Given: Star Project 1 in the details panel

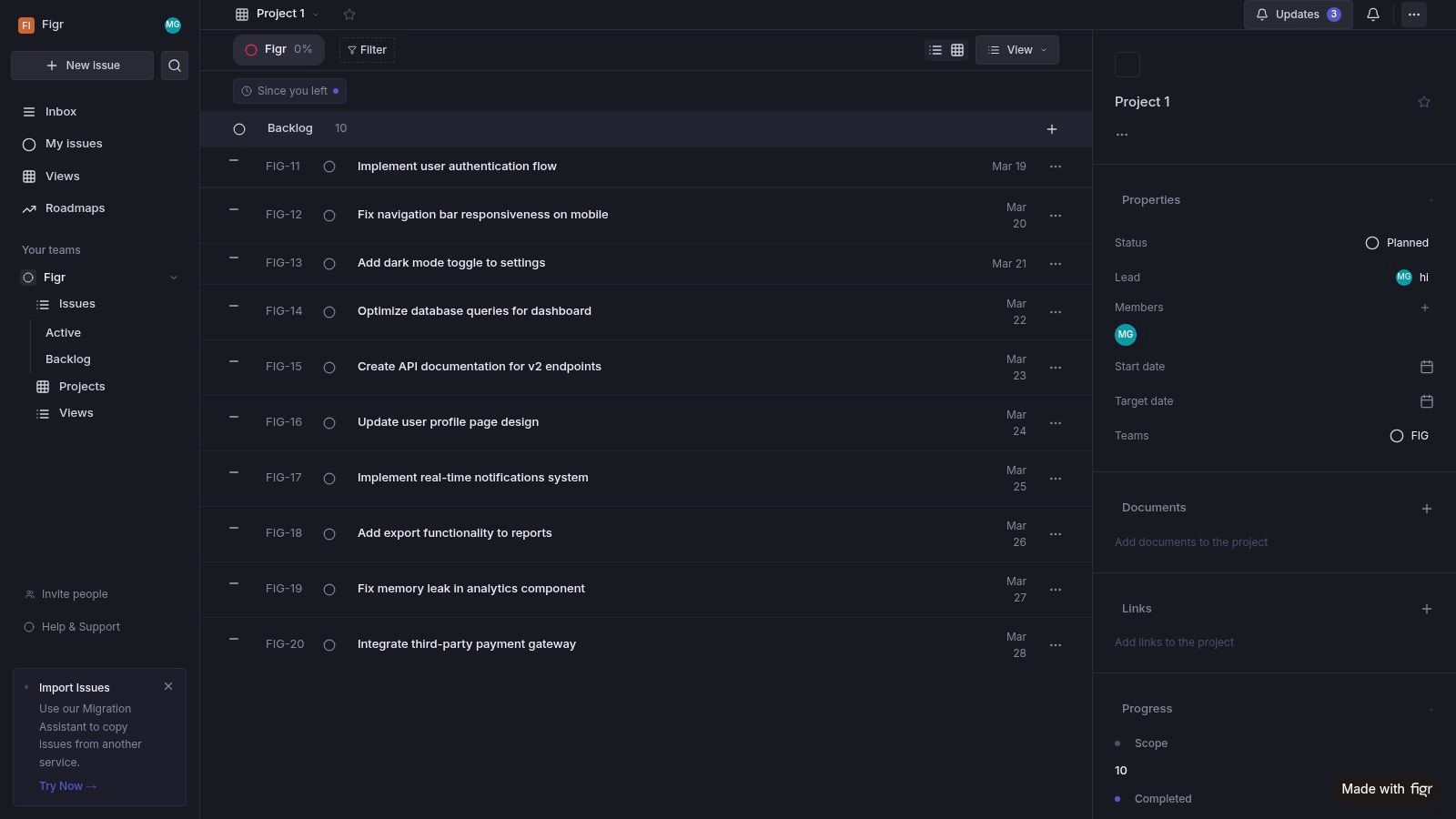Looking at the screenshot, I should pyautogui.click(x=1423, y=102).
